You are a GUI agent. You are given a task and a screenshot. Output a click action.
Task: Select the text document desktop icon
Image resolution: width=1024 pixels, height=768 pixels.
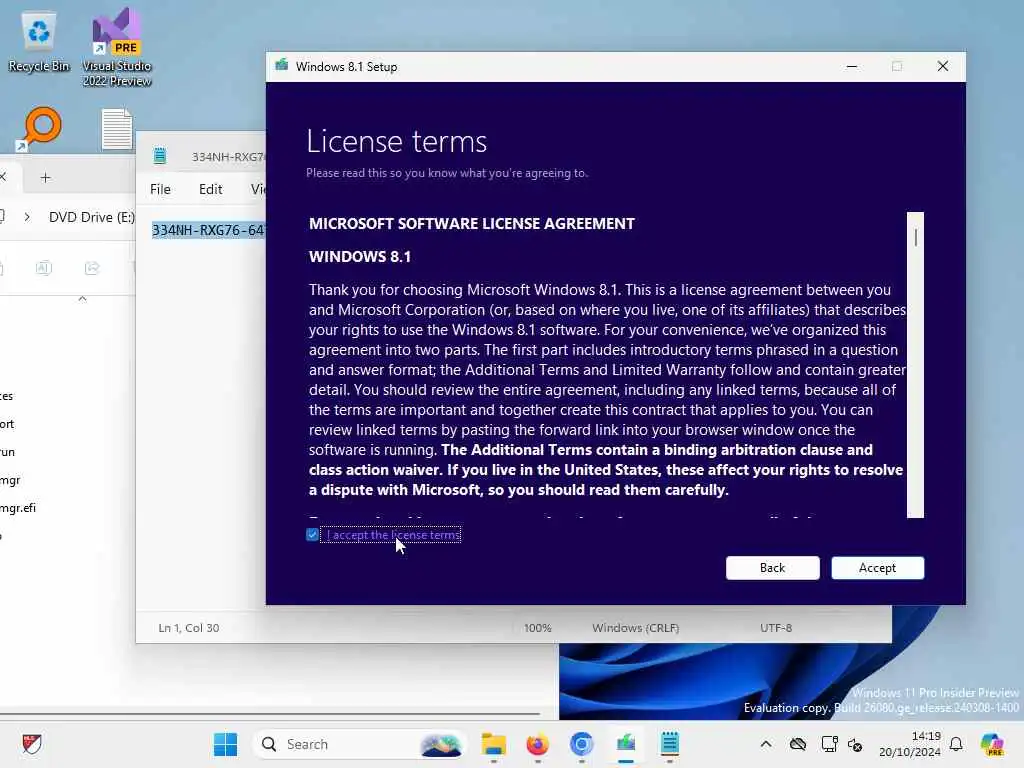pyautogui.click(x=117, y=129)
